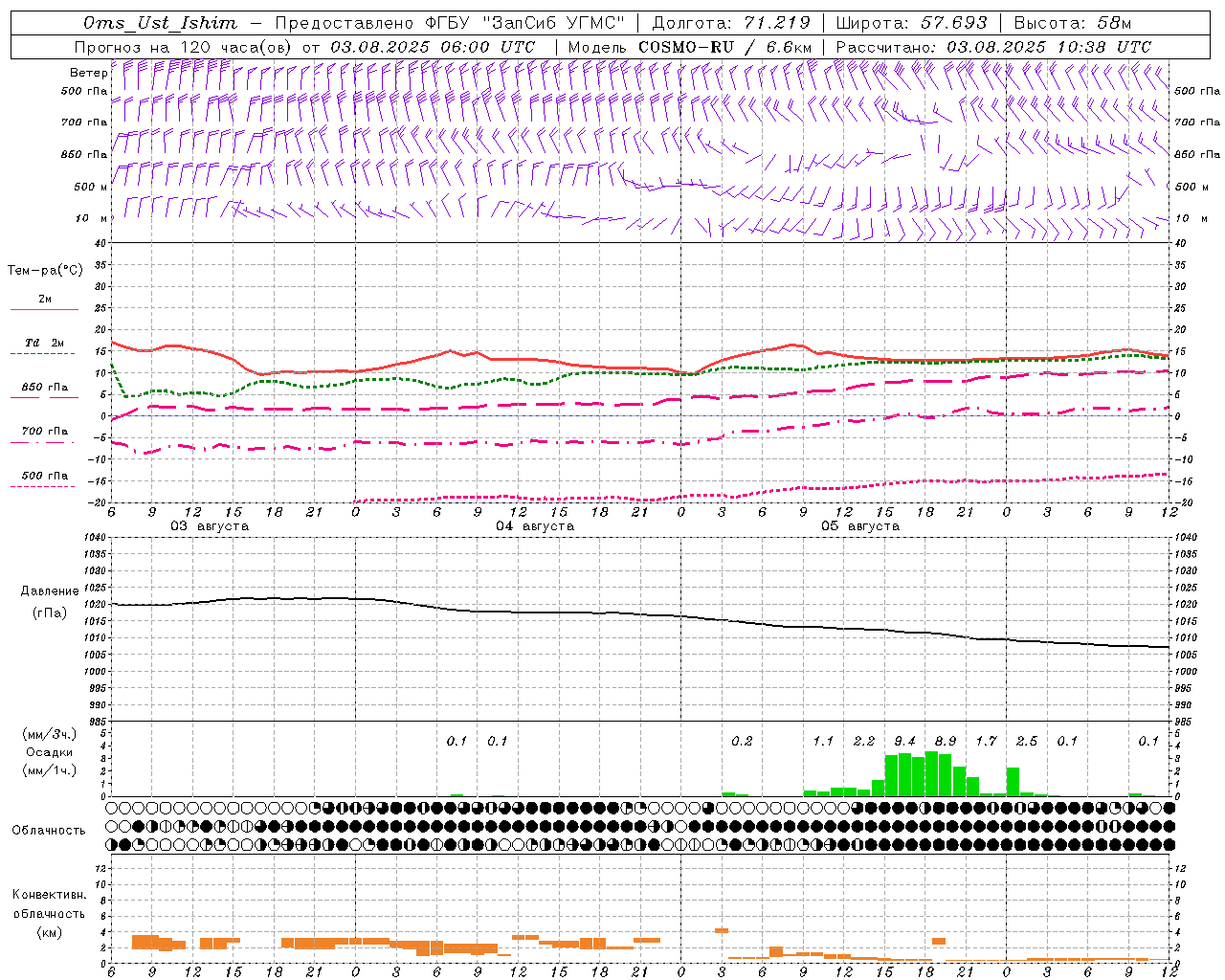Image resolution: width=1225 pixels, height=980 pixels.
Task: Click the forecast header Прогноз на 120 часа(ов)
Action: pos(185,47)
